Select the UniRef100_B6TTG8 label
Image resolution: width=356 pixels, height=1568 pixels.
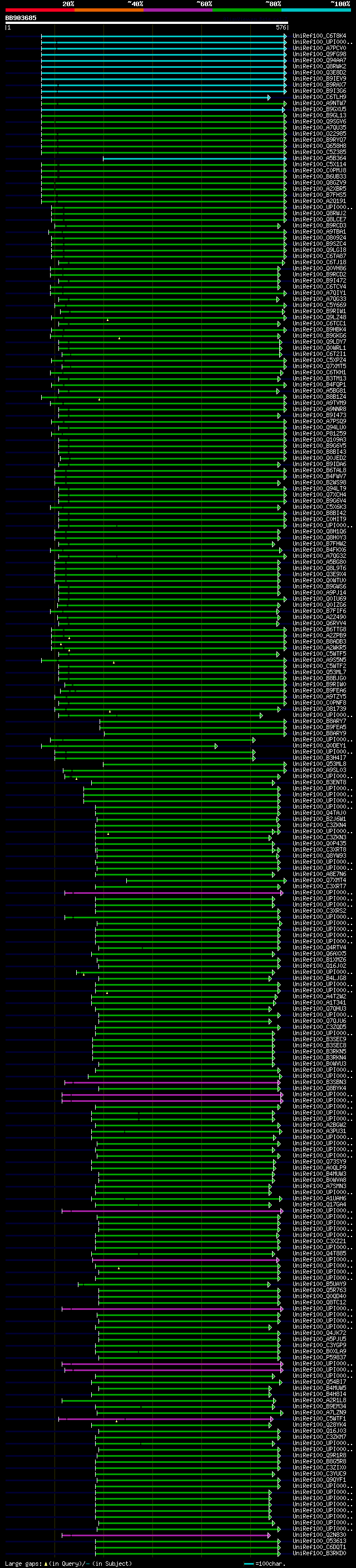click(319, 630)
